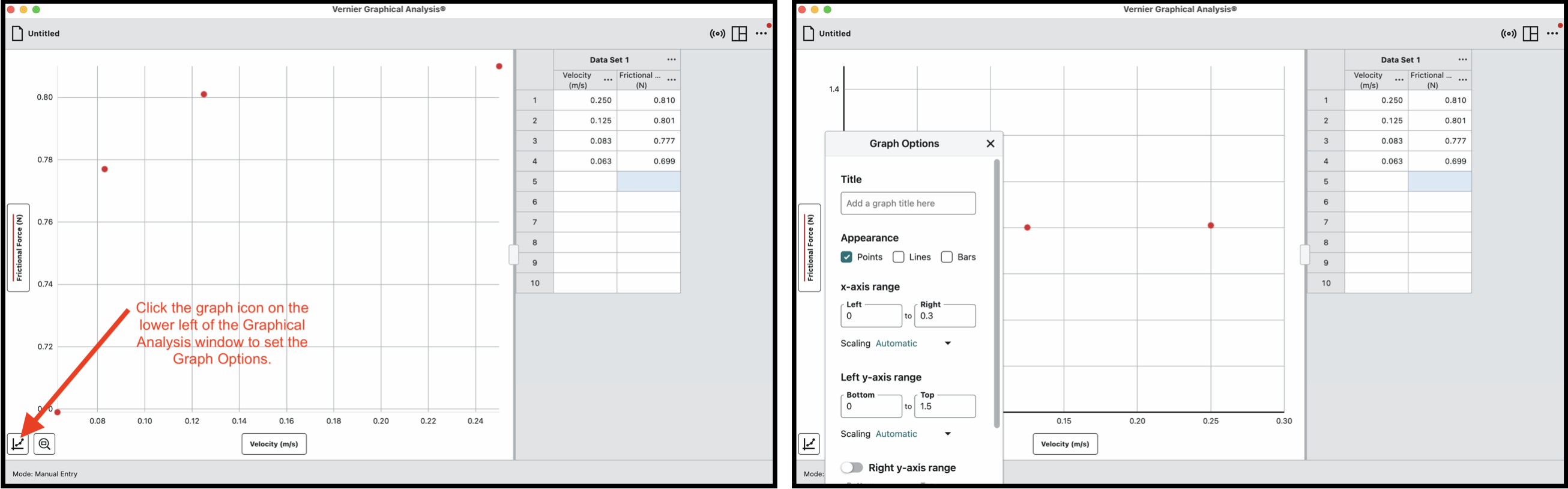Open the Untitled file icon in left window
Screen dimensions: 1568x489
pos(17,34)
